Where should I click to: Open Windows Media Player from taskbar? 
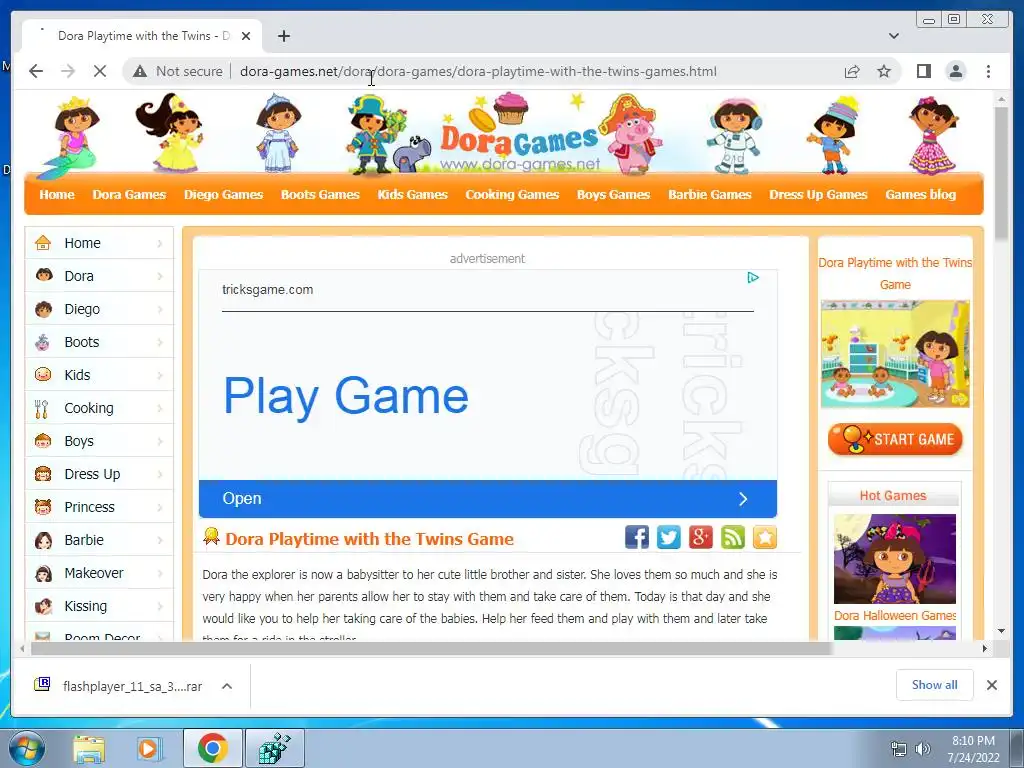coord(148,749)
